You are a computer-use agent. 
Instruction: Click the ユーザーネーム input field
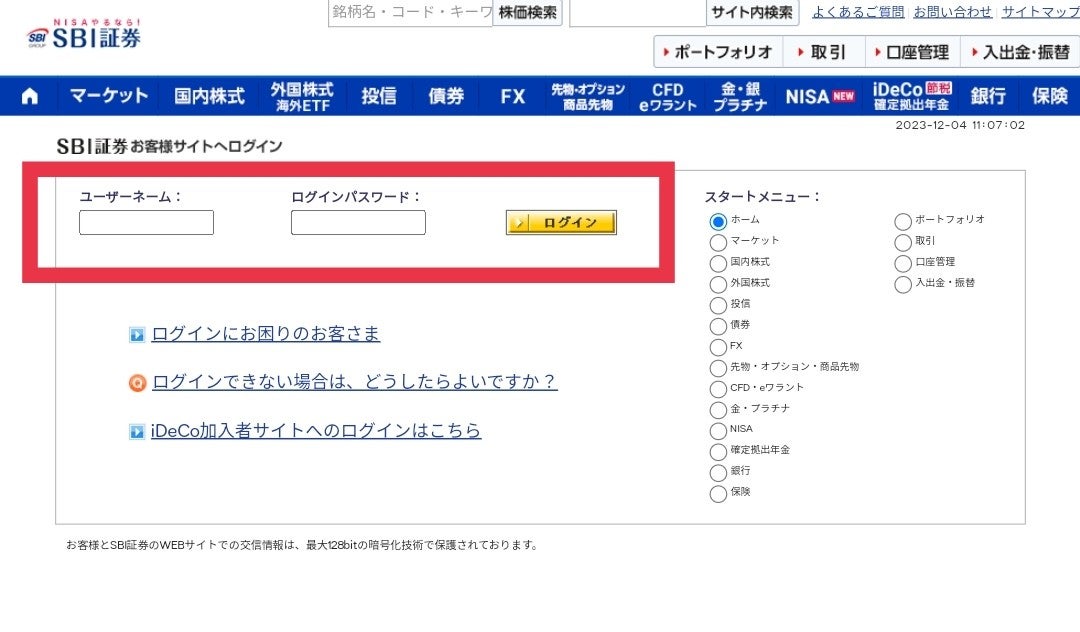click(146, 223)
